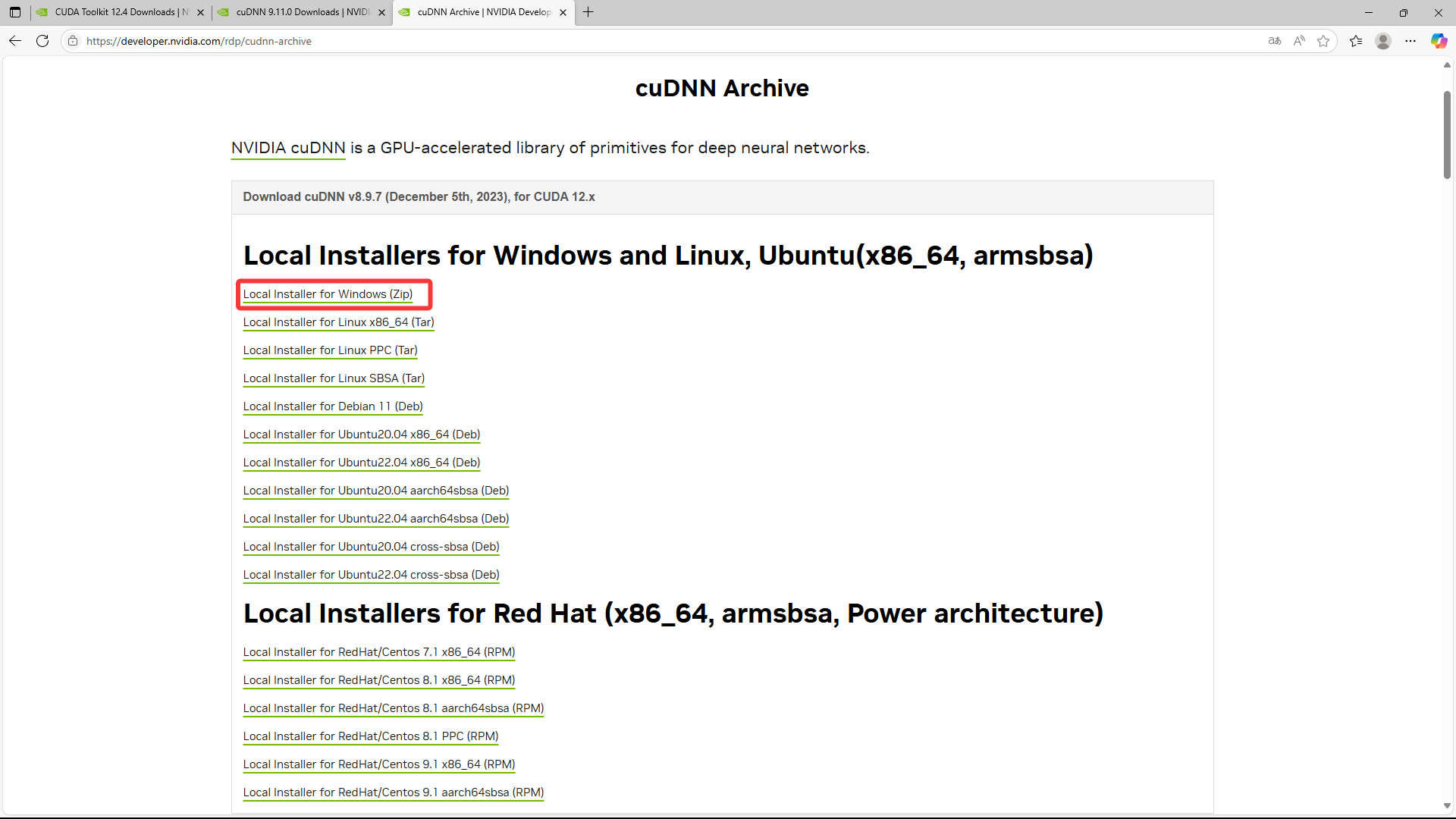1456x819 pixels.
Task: Collapse the Download cuDNN v8.9.7 section header
Action: click(x=722, y=197)
